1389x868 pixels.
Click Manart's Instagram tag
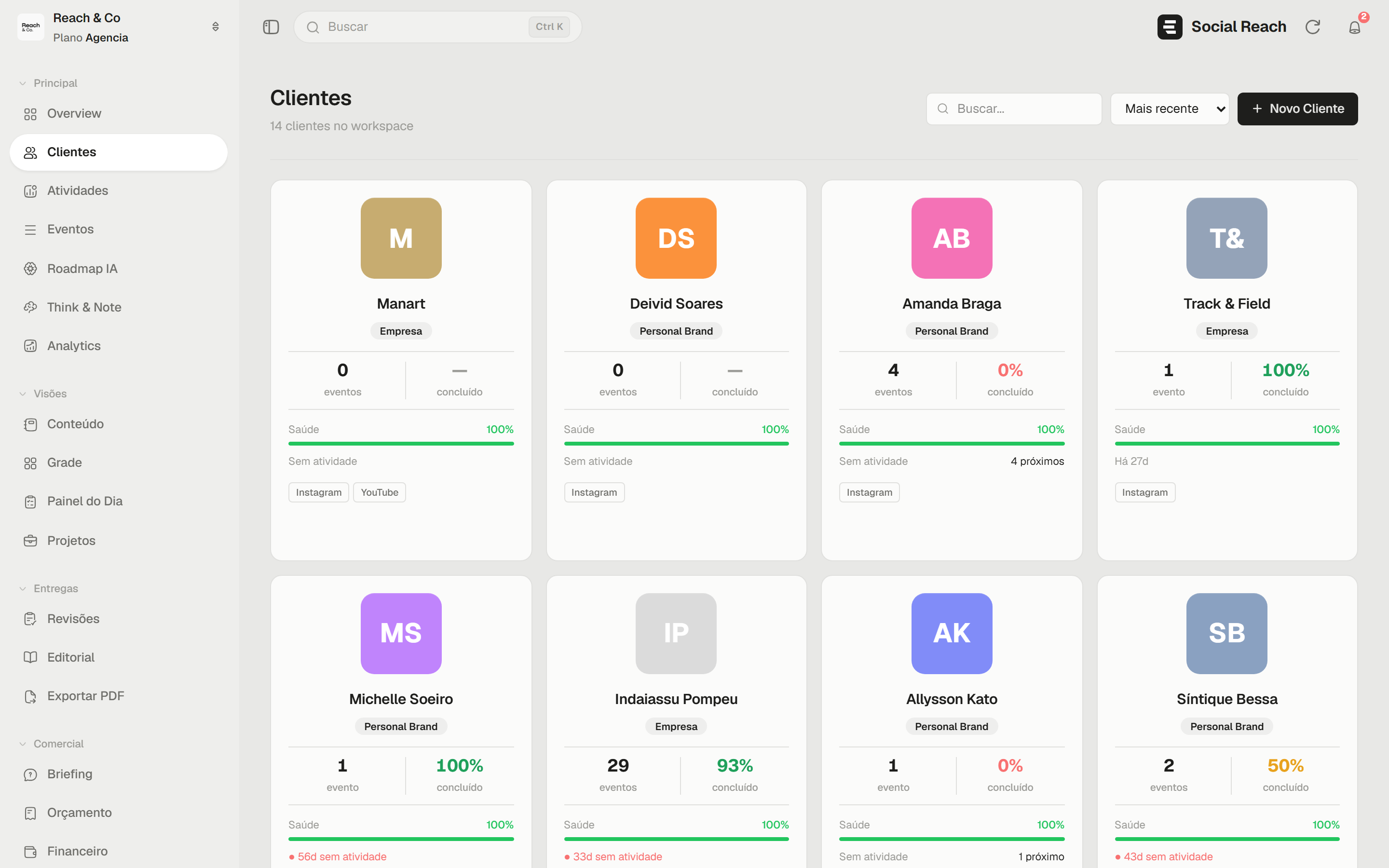[318, 492]
